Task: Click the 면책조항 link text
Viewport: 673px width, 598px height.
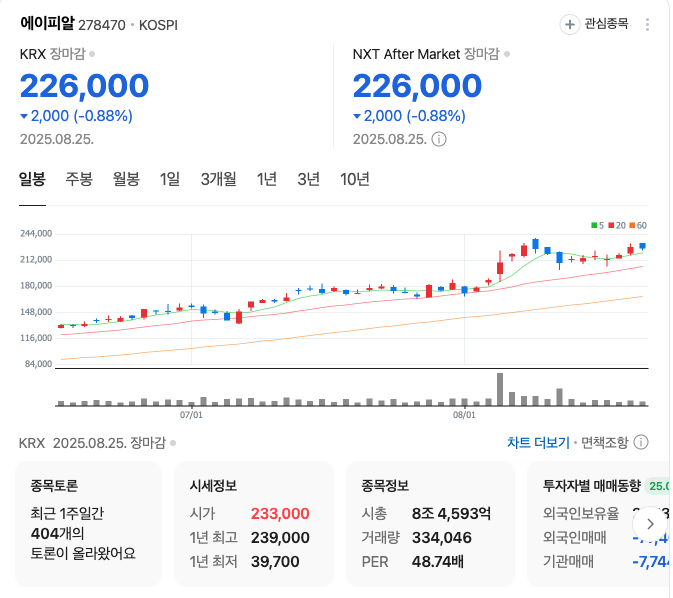Action: pyautogui.click(x=604, y=442)
